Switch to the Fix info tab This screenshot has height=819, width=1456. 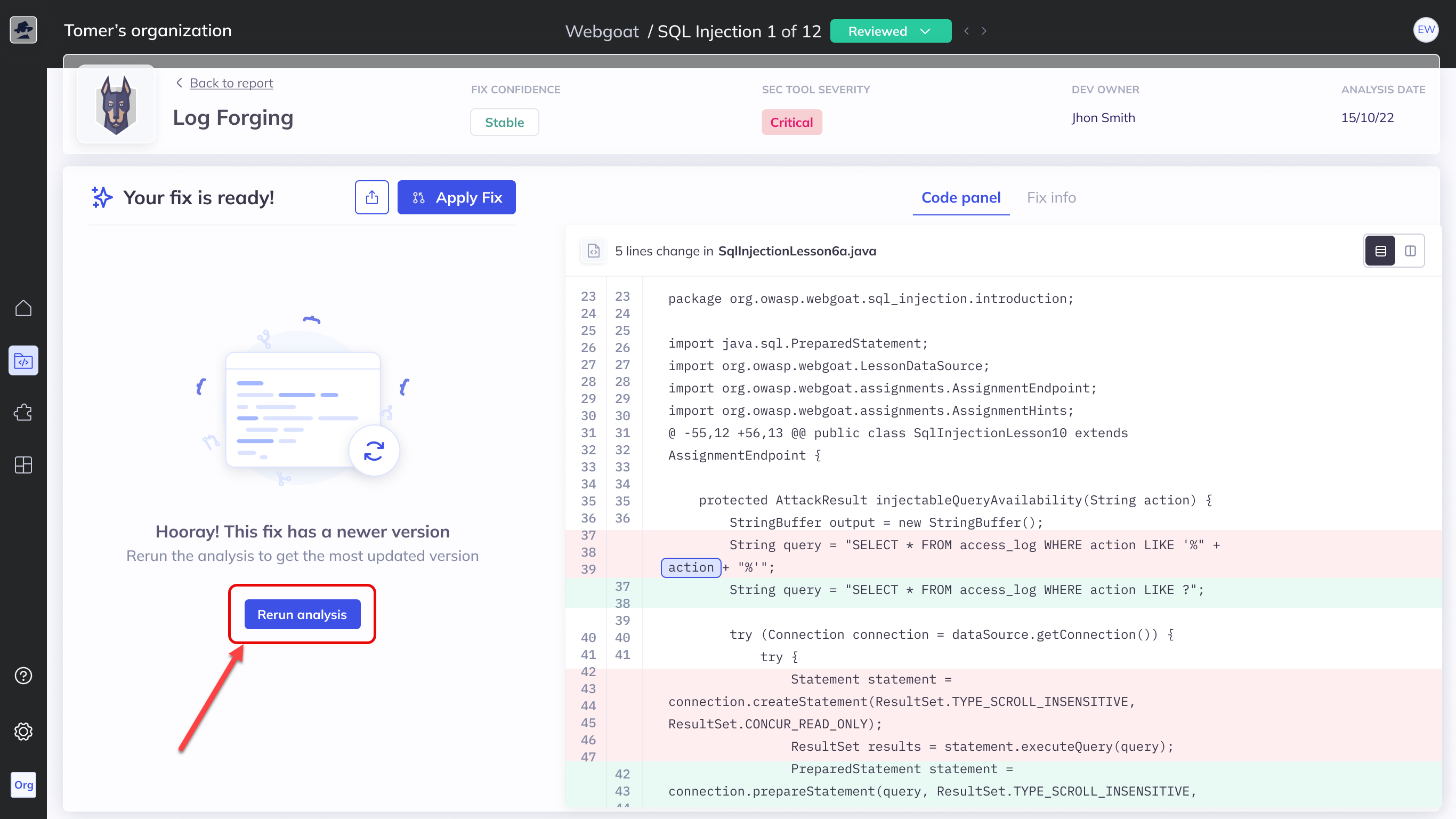(x=1051, y=197)
